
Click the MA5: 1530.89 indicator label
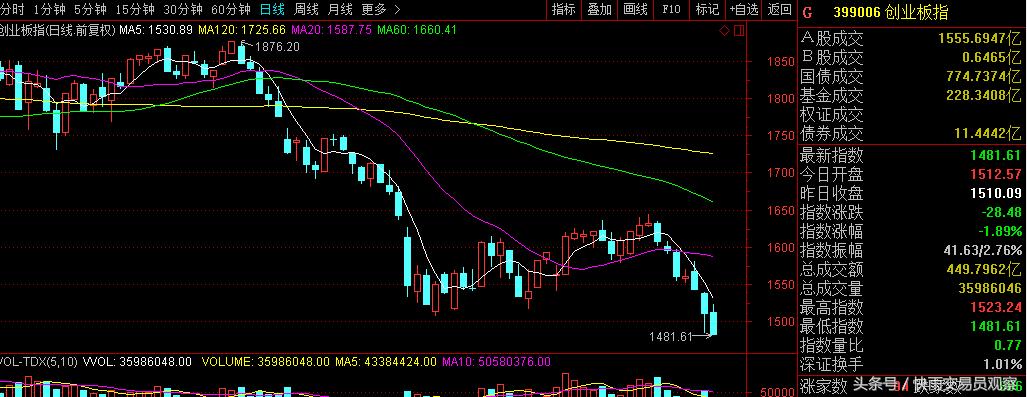pyautogui.click(x=156, y=30)
